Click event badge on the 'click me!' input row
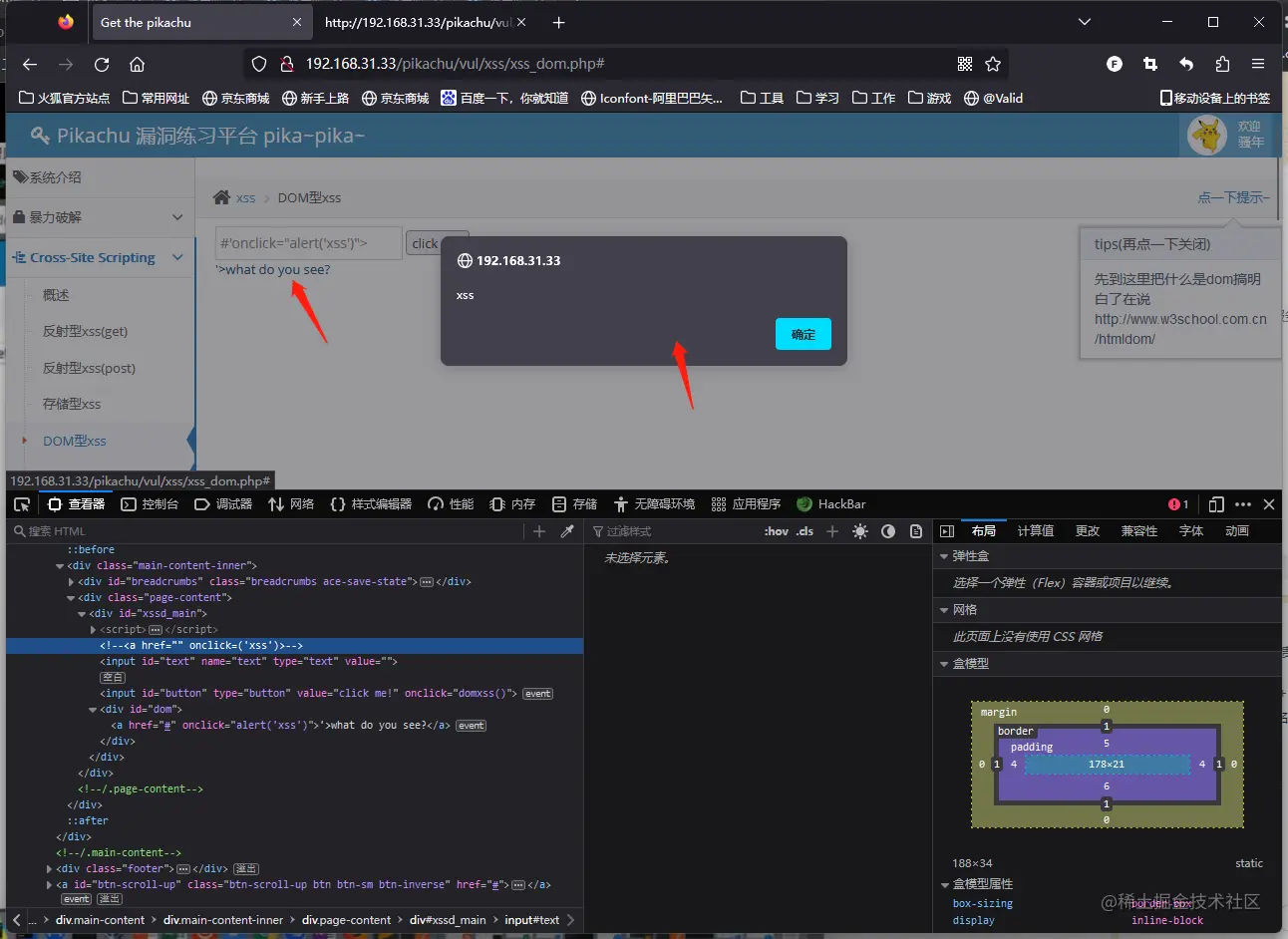 (537, 694)
